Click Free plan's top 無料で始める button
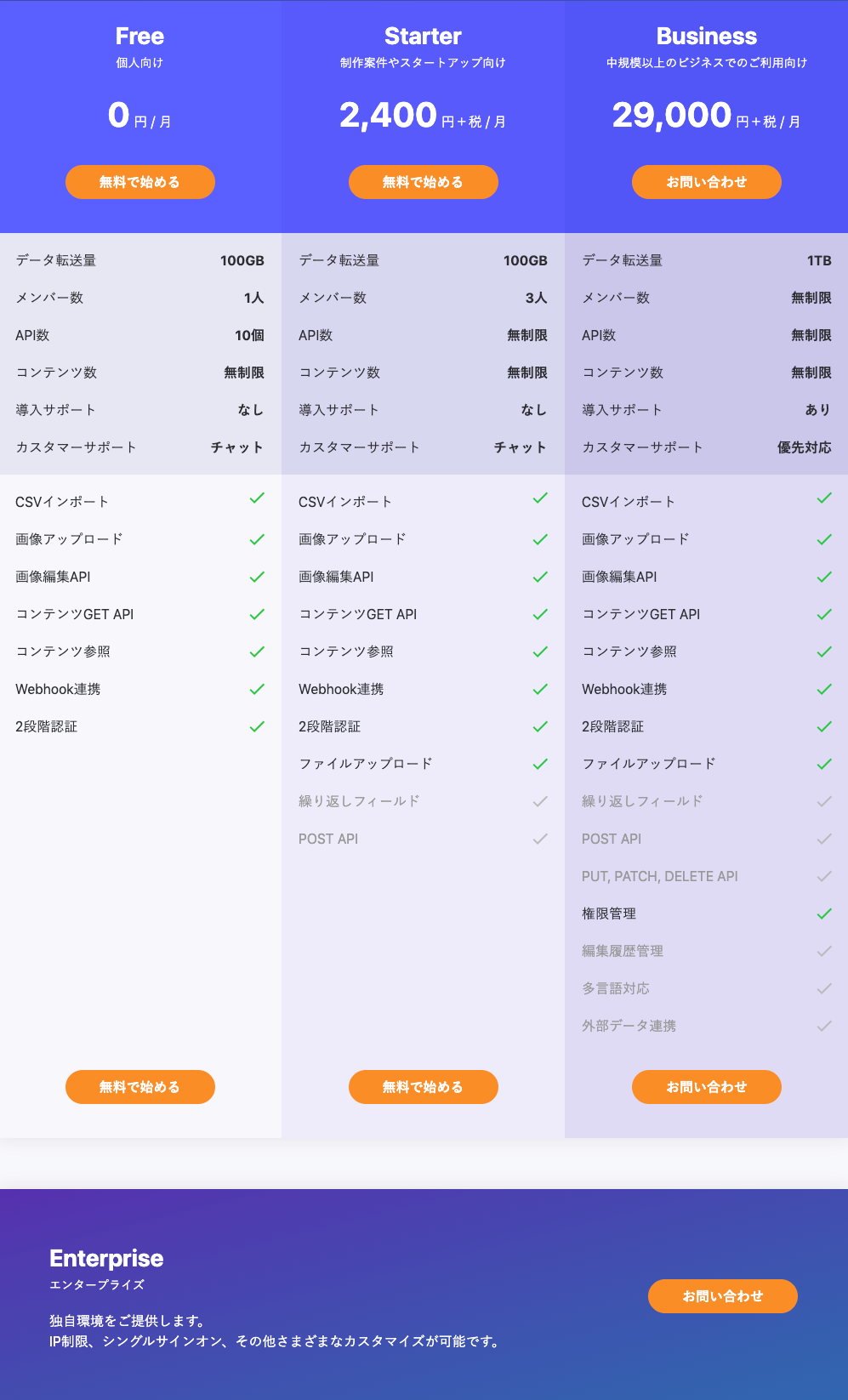The image size is (848, 1400). 140,182
